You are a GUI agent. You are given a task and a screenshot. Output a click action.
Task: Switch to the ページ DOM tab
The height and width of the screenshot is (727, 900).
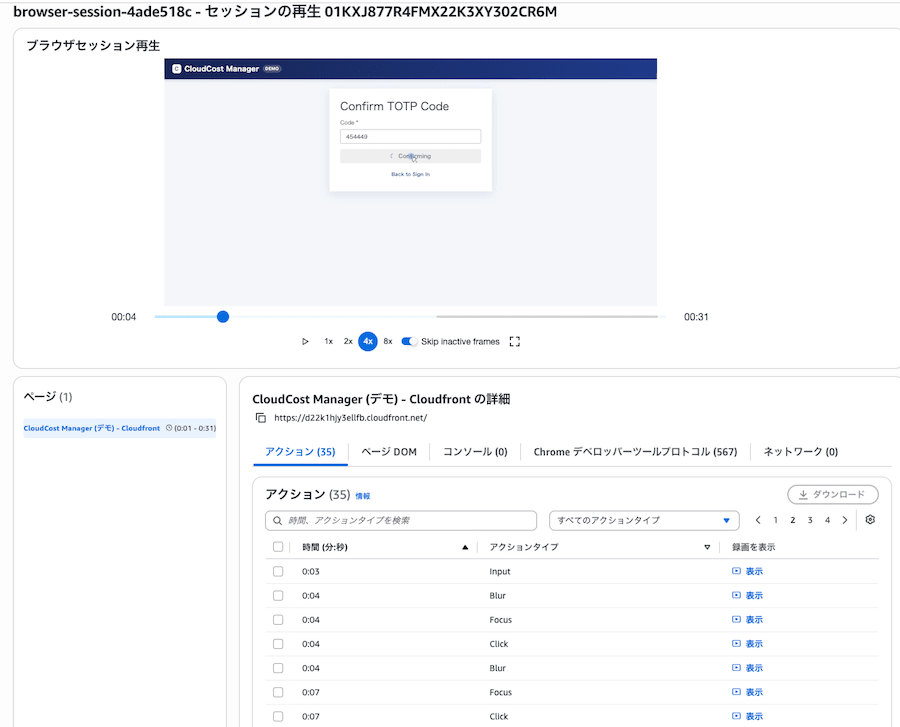[389, 452]
